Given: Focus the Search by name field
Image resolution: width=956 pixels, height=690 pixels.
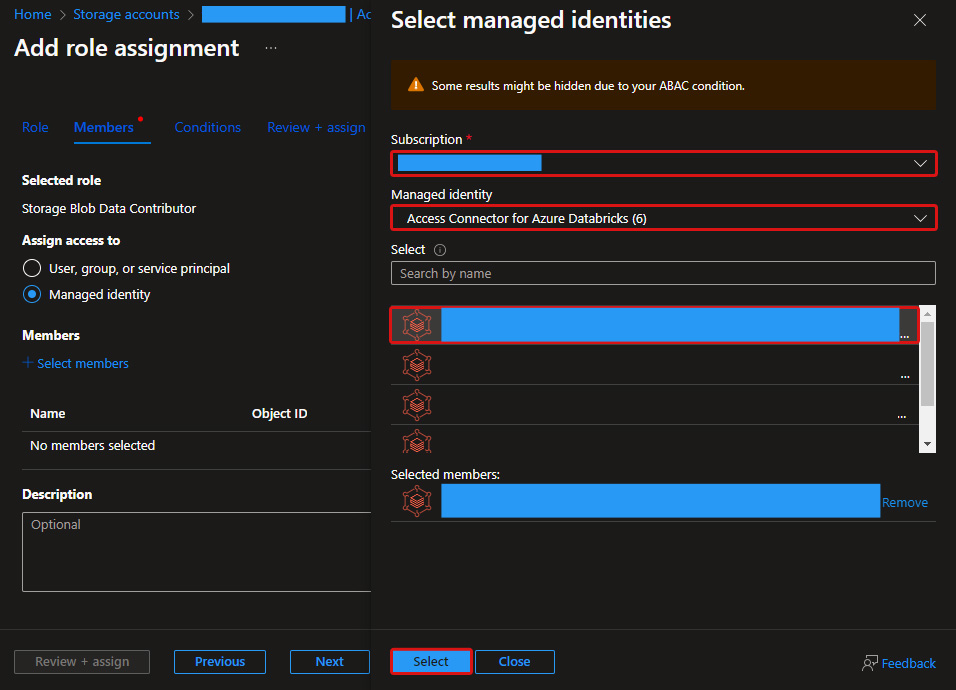Looking at the screenshot, I should 663,273.
